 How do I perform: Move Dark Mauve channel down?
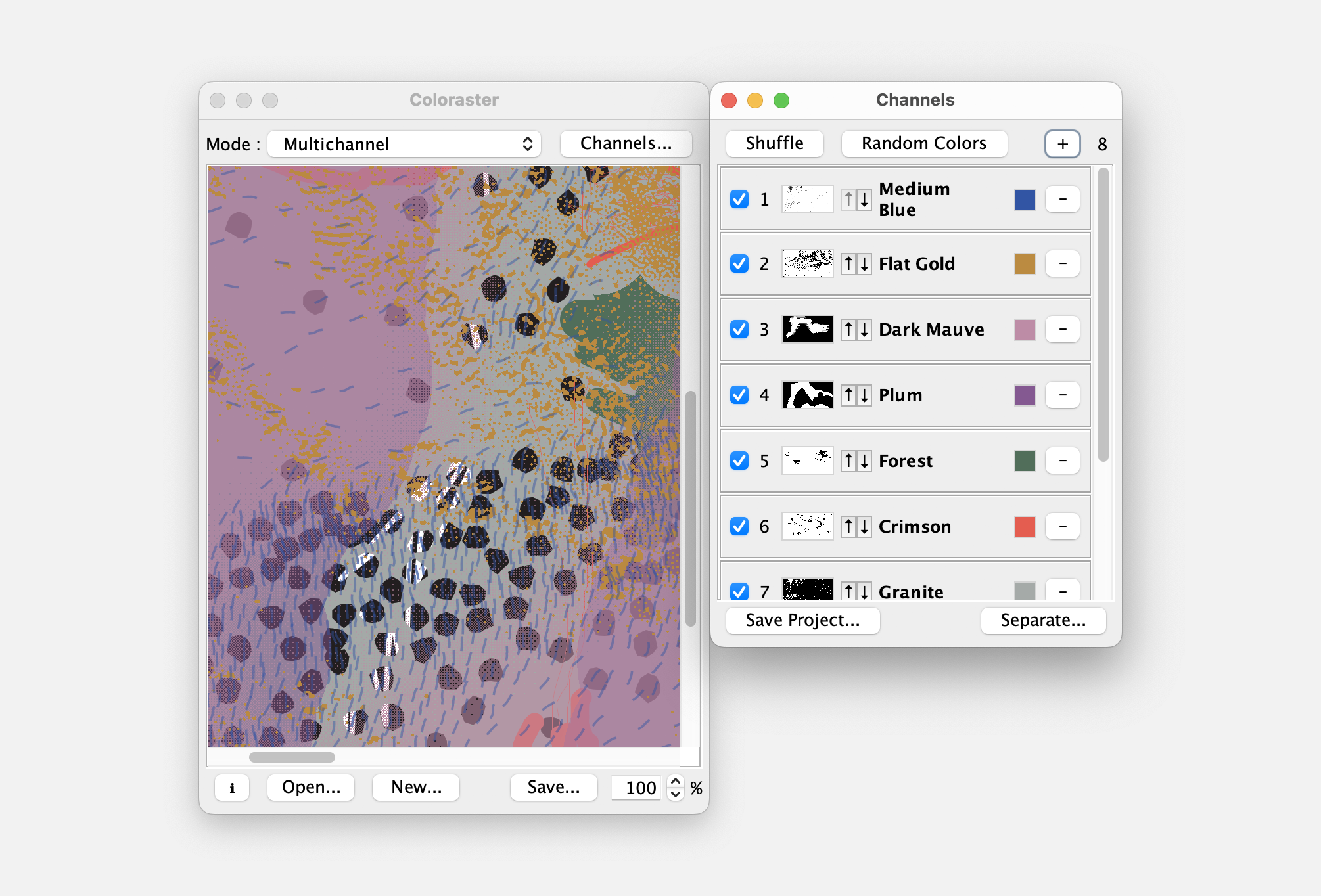coord(864,330)
